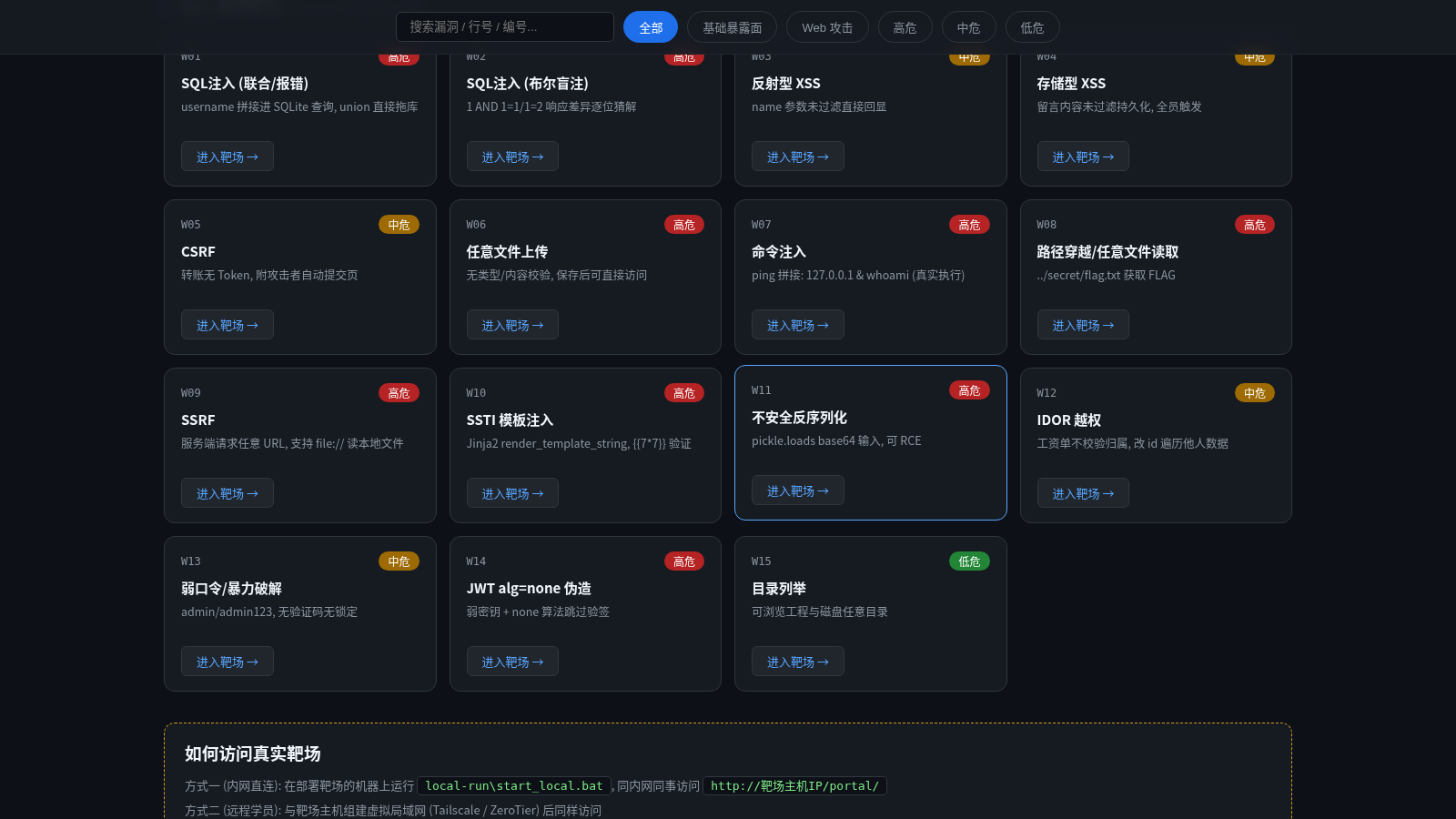Enter the JWT alg=none 伪造 lab
Image resolution: width=1456 pixels, height=819 pixels.
[x=512, y=662]
